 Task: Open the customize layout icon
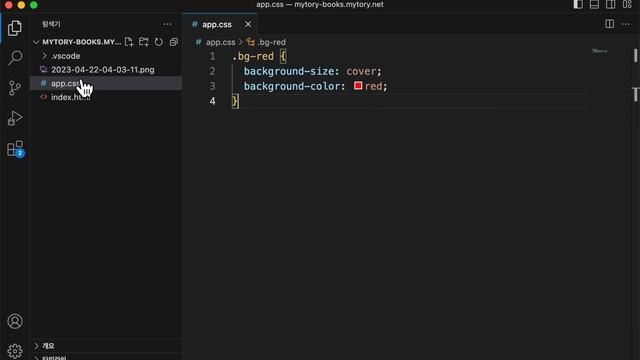click(627, 4)
